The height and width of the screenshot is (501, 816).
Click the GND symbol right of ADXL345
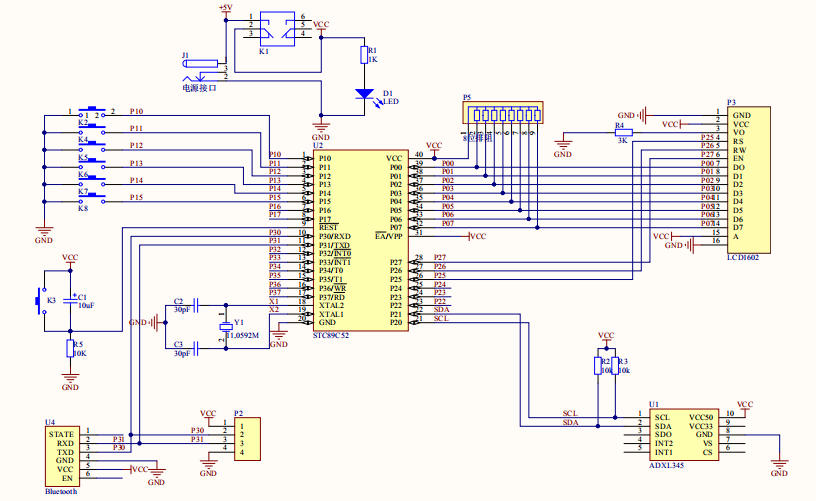tap(779, 467)
